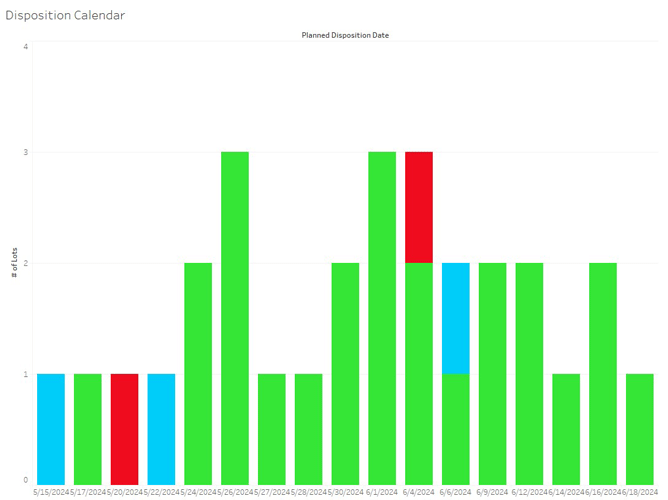Select the blue segment of 6/6/2024 bar
This screenshot has height=500, width=668.
coord(456,319)
